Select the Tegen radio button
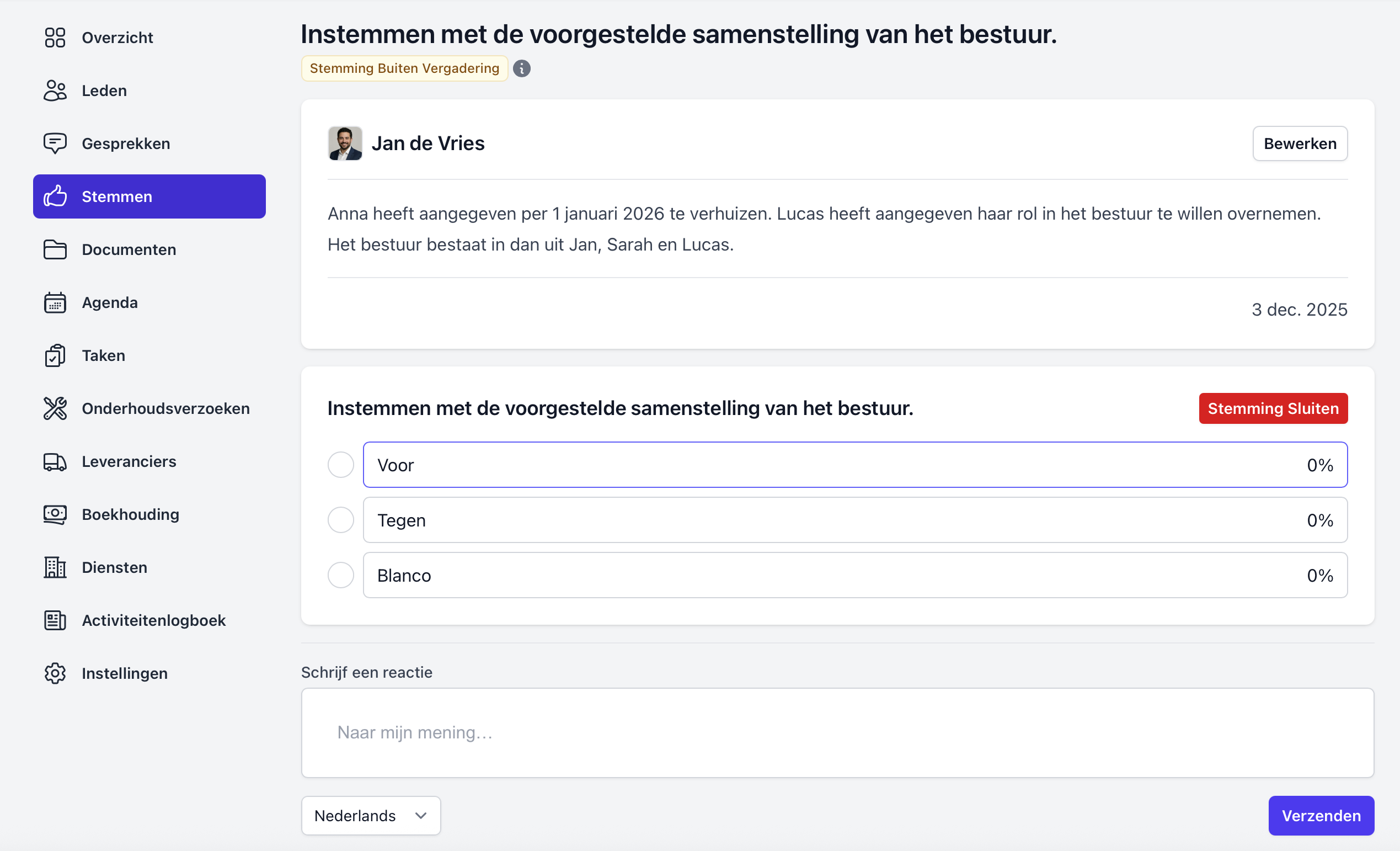The height and width of the screenshot is (851, 1400). (340, 519)
